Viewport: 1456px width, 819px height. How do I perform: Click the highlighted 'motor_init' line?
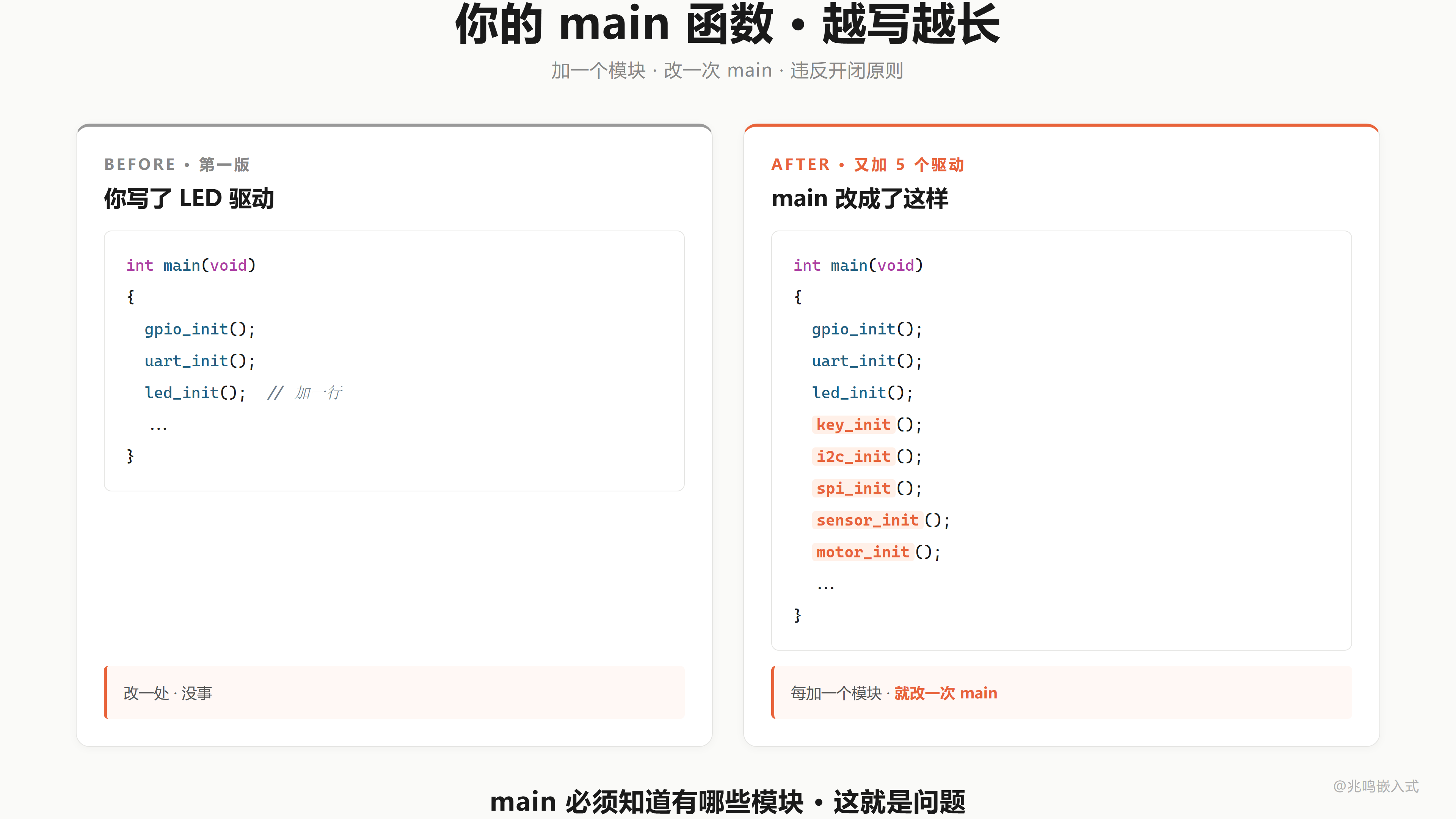876,552
